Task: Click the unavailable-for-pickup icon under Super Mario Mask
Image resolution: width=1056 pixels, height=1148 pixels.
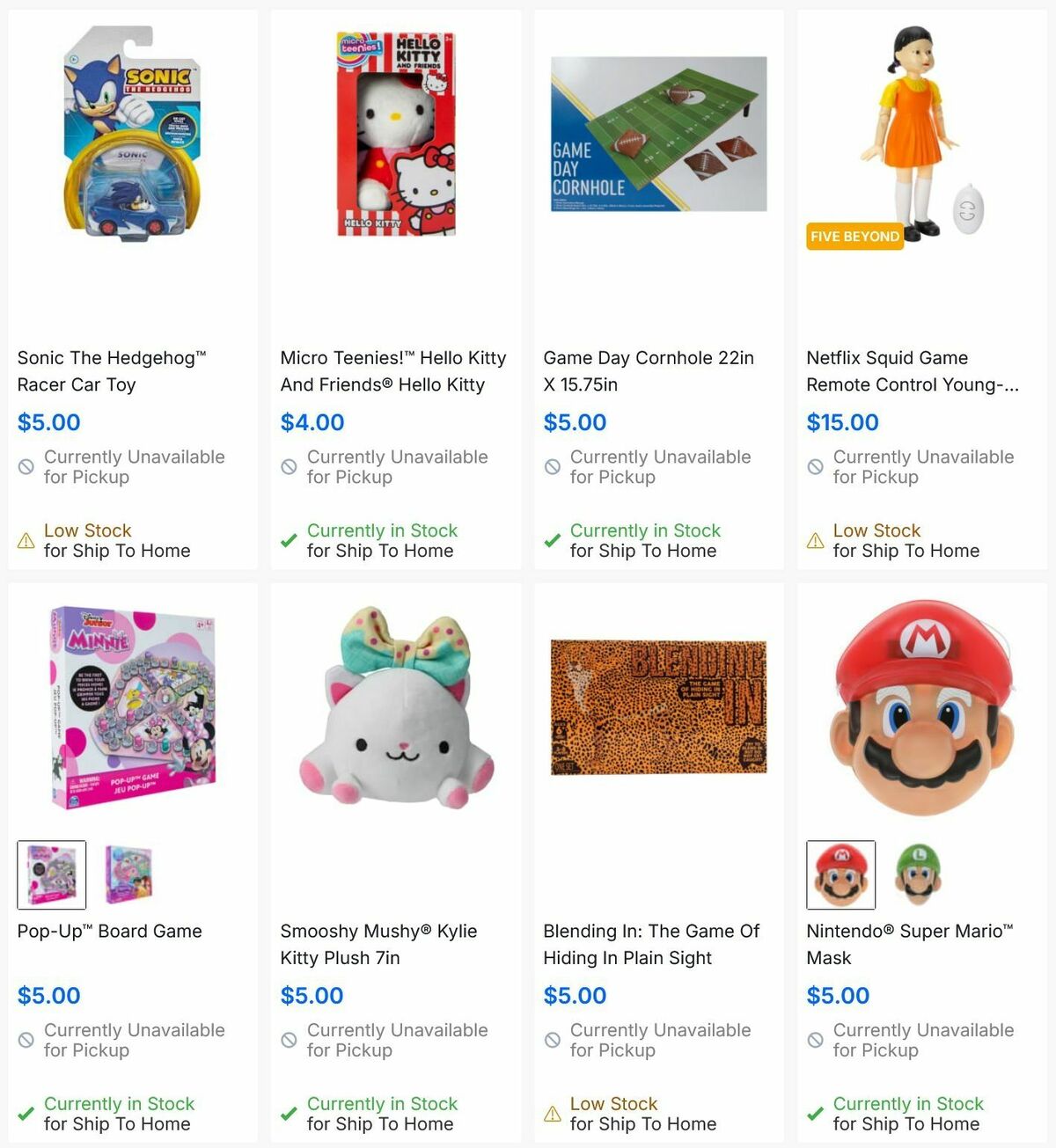Action: [x=815, y=1039]
